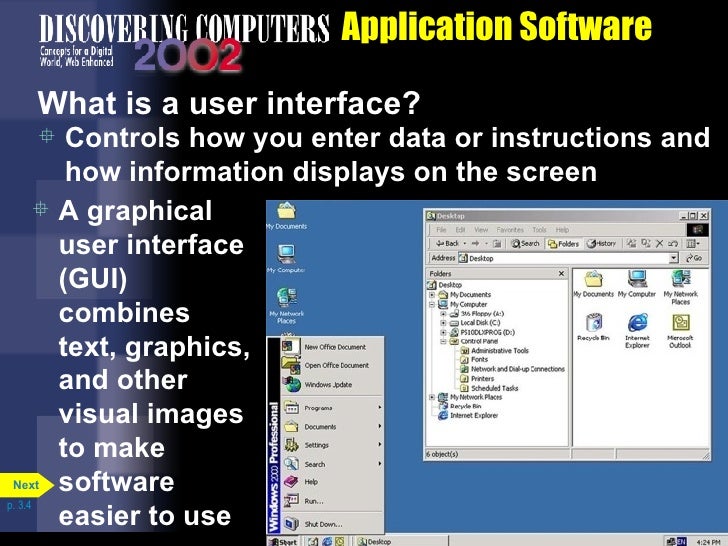Open Documents submenu in Start menu

[332, 427]
